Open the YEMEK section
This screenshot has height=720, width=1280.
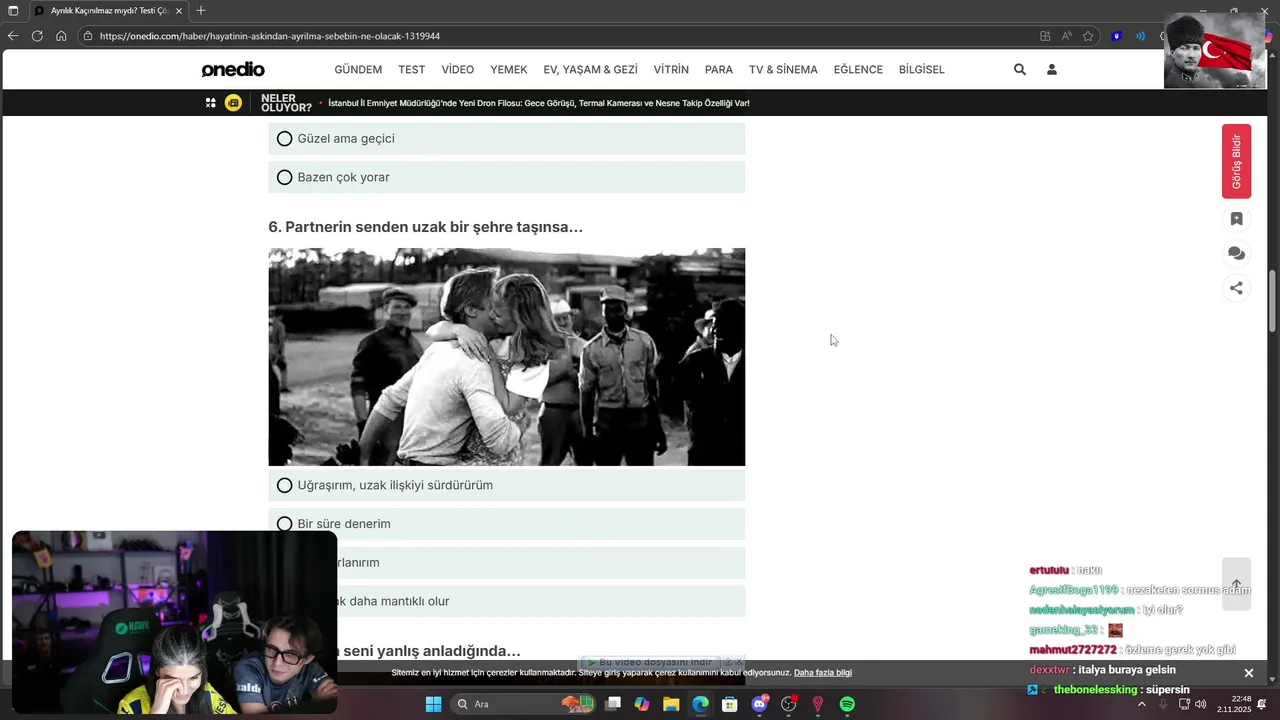pos(509,70)
